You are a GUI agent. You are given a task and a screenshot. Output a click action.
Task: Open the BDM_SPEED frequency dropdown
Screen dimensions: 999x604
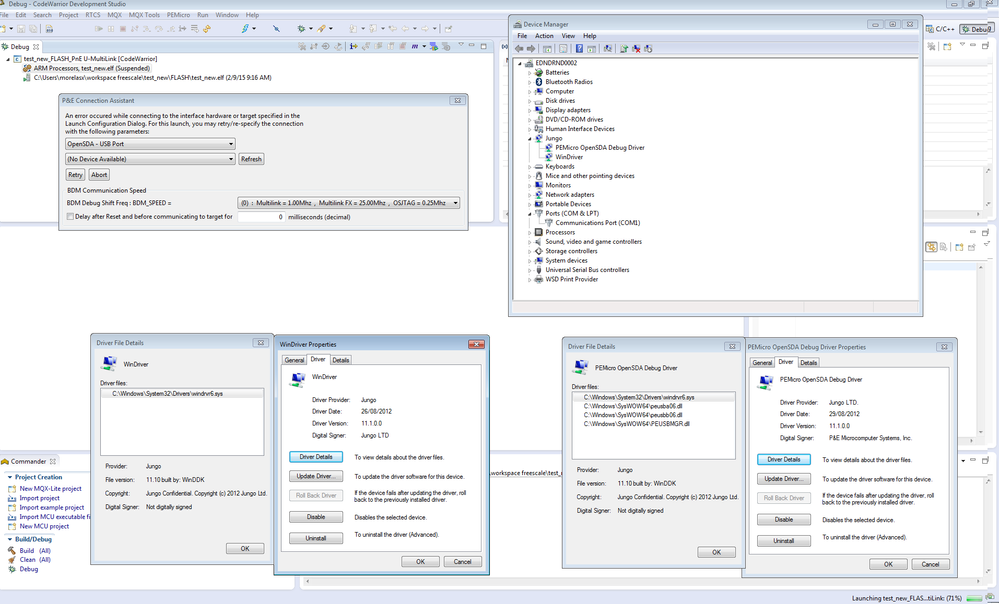pyautogui.click(x=349, y=203)
